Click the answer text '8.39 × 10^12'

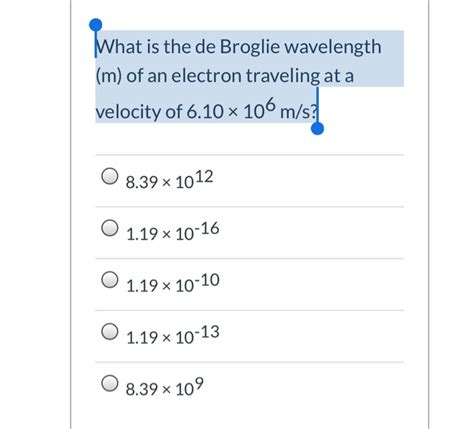169,179
